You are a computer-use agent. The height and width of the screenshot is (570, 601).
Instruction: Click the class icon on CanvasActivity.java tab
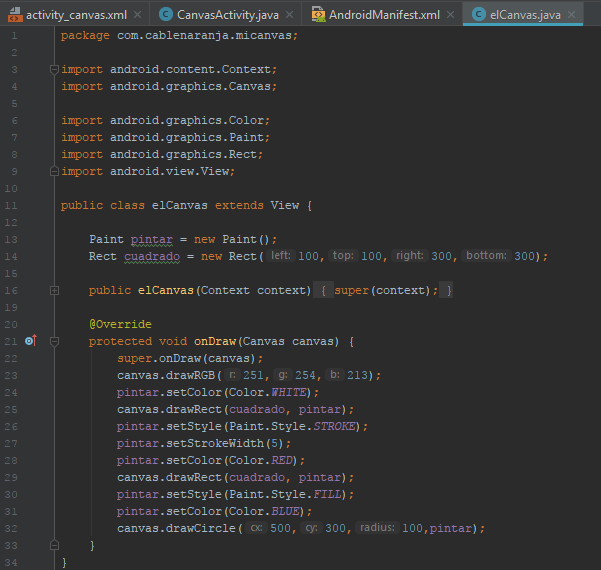(x=166, y=15)
